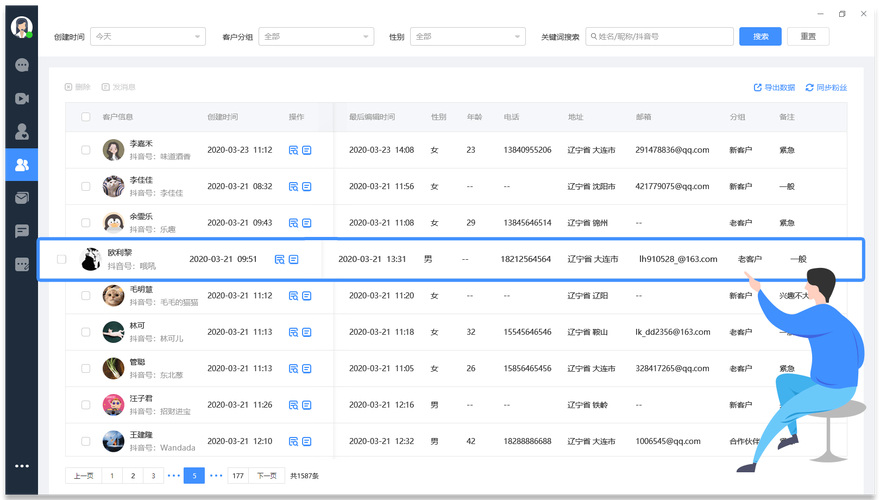Open the 创建时间 dropdown showing 今天
880x500 pixels.
(x=148, y=36)
